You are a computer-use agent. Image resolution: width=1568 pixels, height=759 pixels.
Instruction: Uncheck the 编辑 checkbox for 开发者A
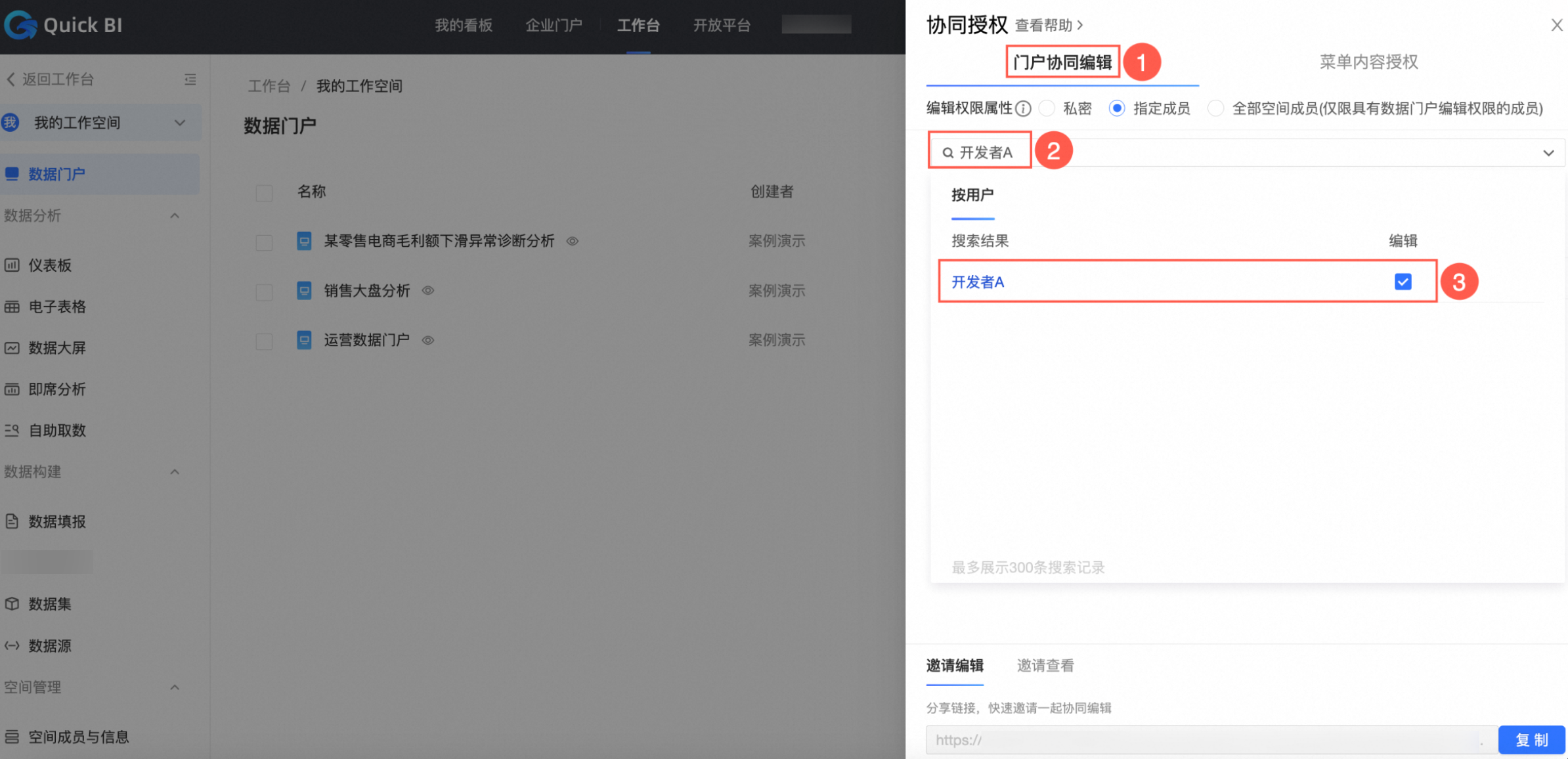[1403, 282]
